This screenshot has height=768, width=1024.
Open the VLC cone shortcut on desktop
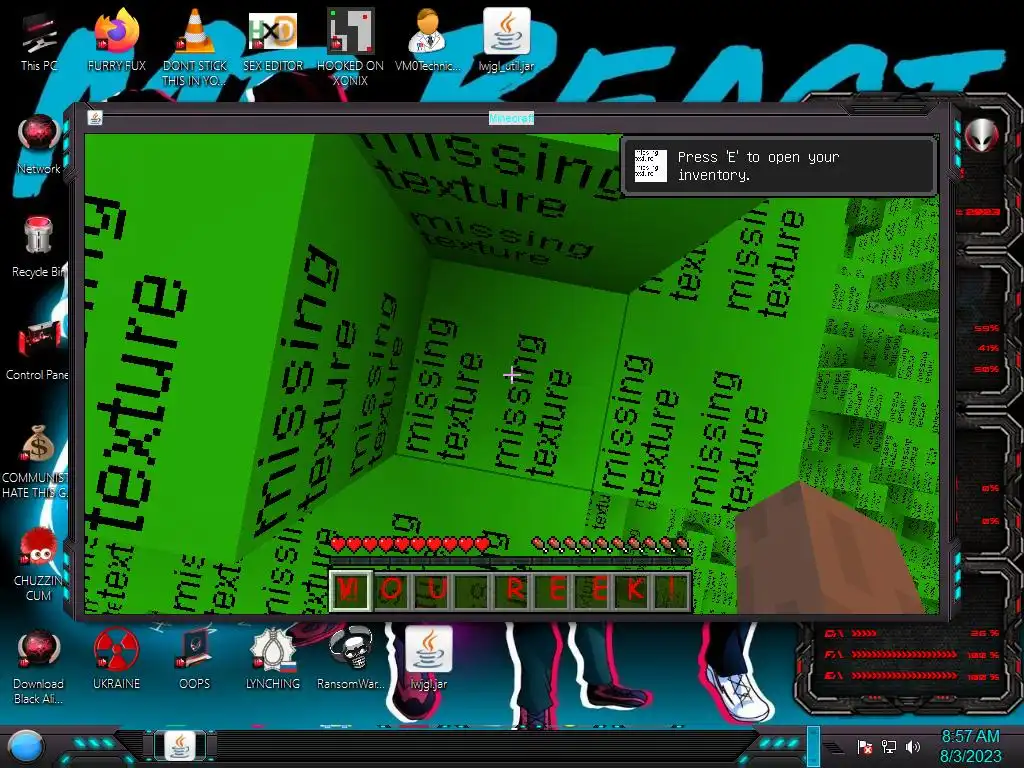point(195,47)
